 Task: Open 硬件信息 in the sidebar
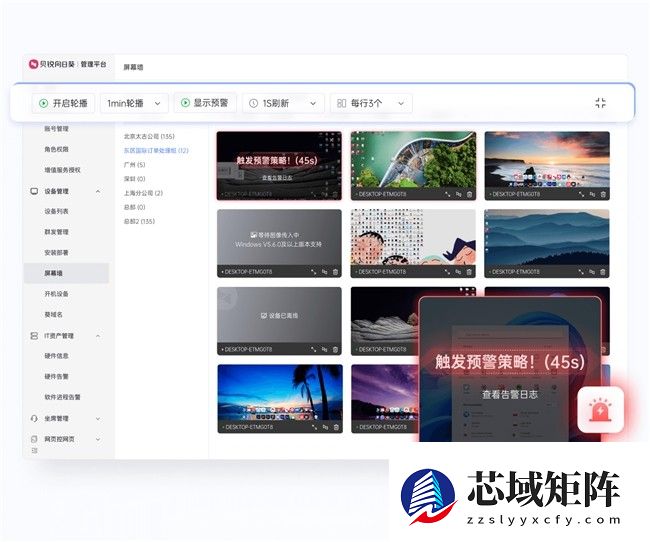pos(56,355)
